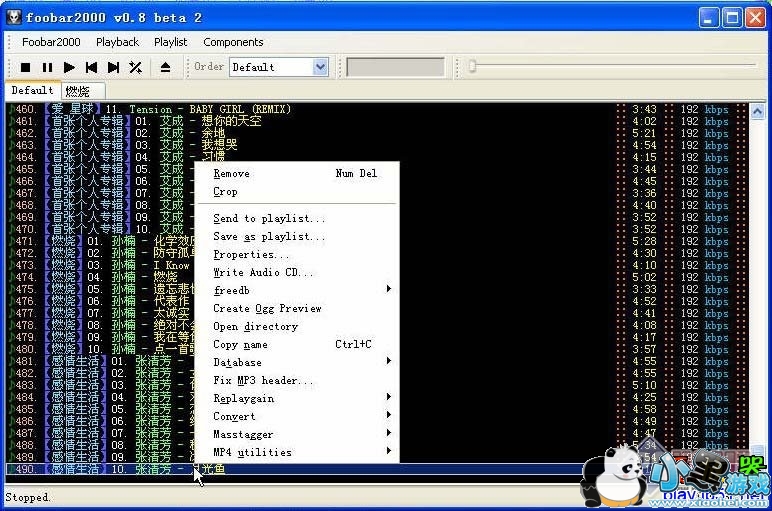Expand the Database submenu
The width and height of the screenshot is (772, 511).
tap(297, 362)
